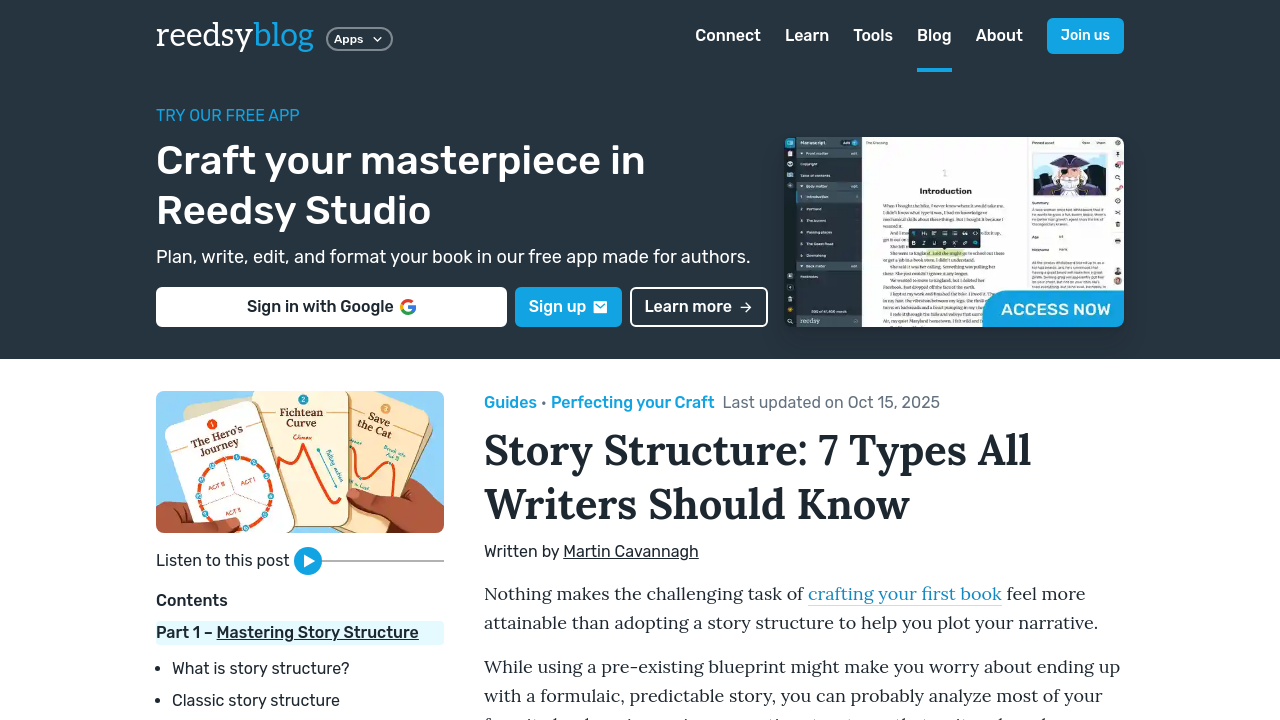
Task: Open the Guides category link
Action: (510, 402)
